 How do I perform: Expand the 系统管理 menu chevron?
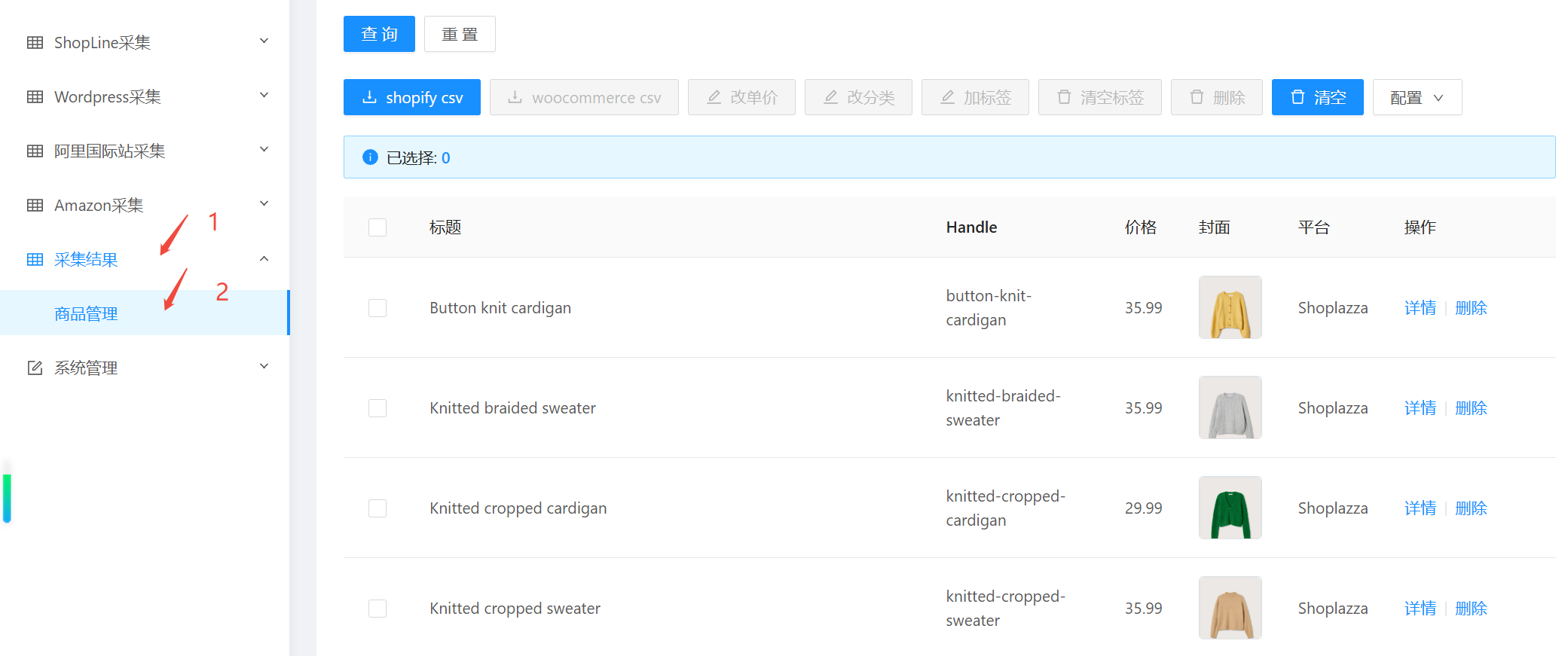tap(264, 367)
